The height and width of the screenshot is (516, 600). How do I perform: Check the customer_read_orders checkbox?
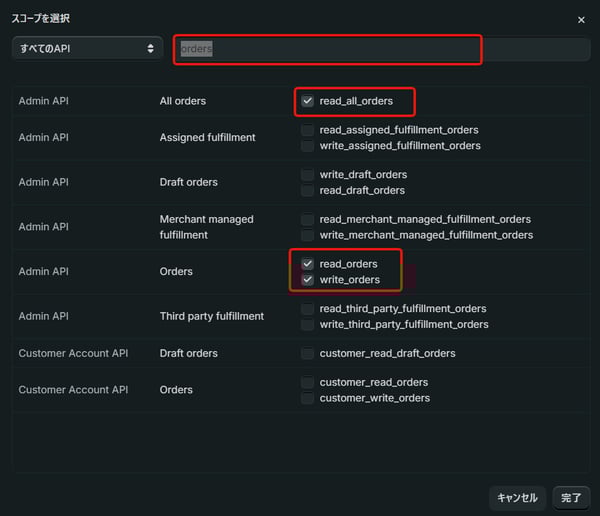(308, 382)
